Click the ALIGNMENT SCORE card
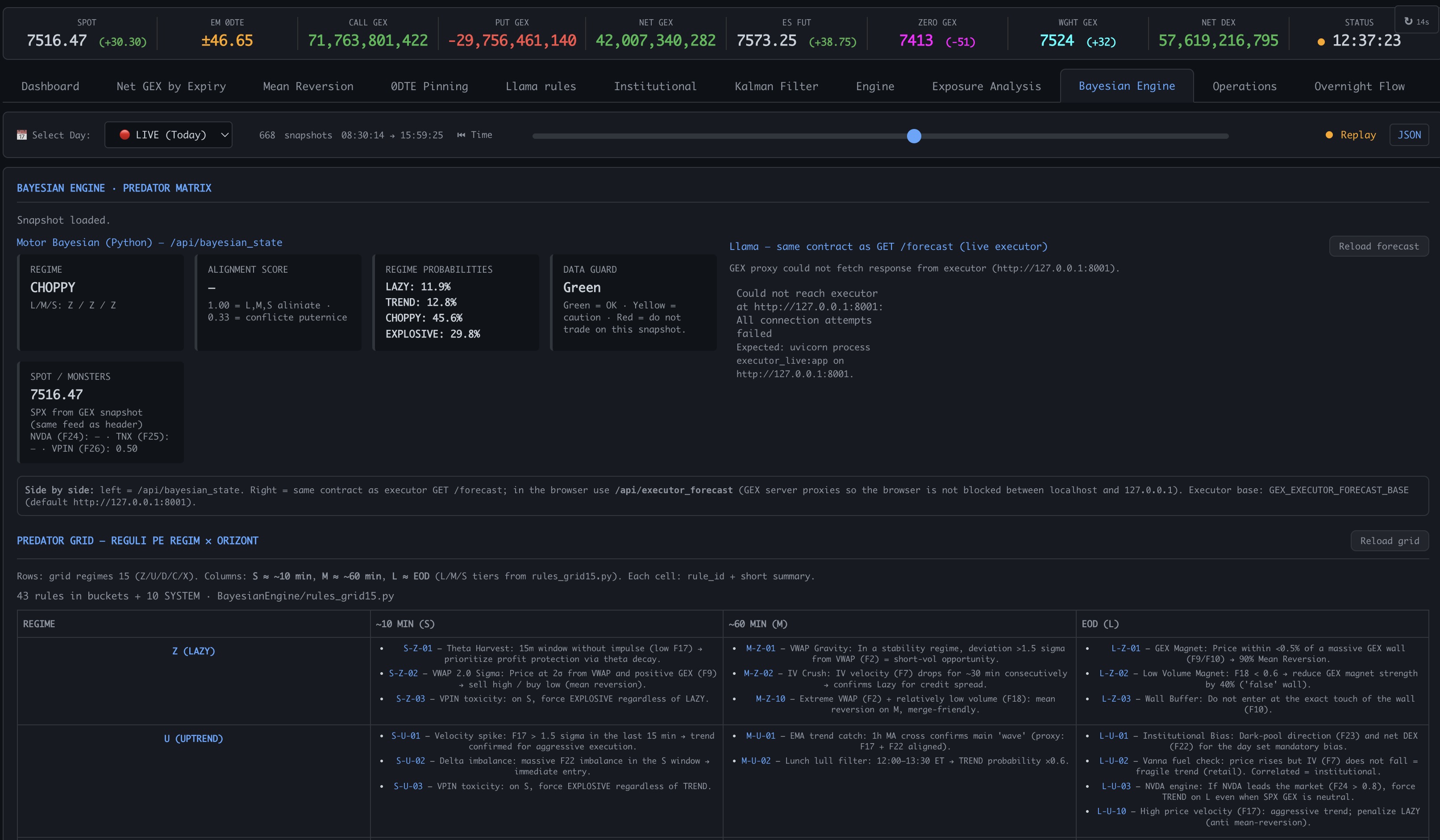Screen dimensions: 1440x840 tap(278, 302)
